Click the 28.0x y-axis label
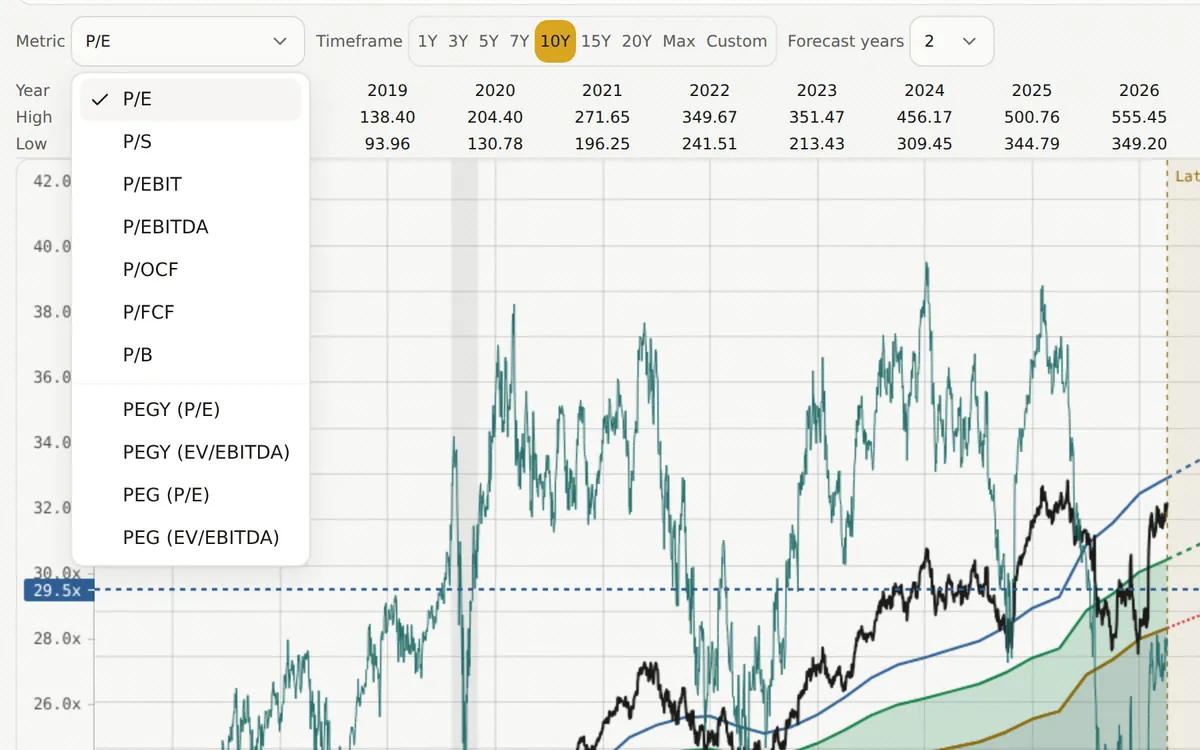Screen dimensions: 1200x750 57,639
